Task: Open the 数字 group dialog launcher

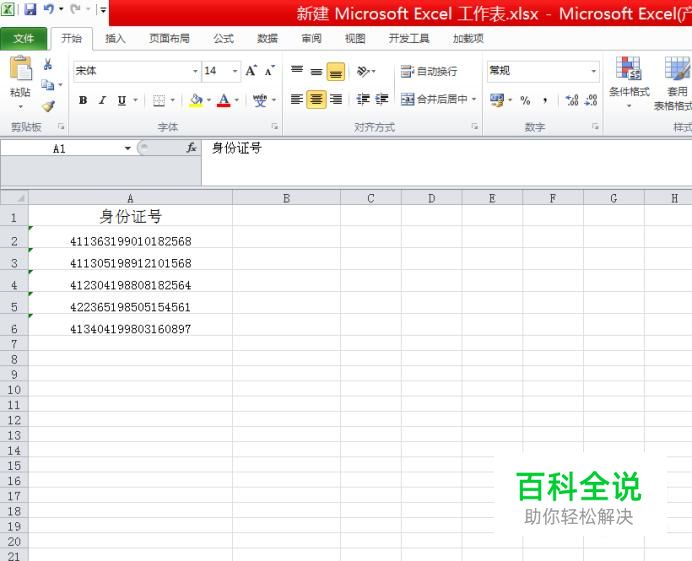Action: click(x=595, y=127)
